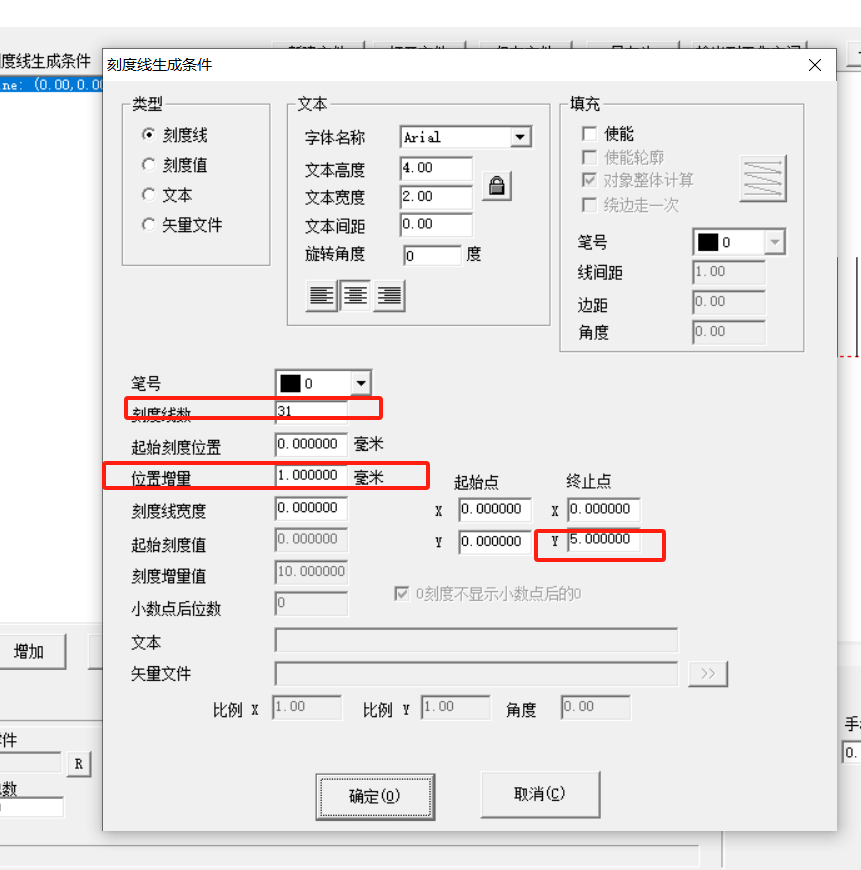The image size is (861, 870).
Task: Toggle the 使能轮廓 checkbox
Action: [589, 158]
